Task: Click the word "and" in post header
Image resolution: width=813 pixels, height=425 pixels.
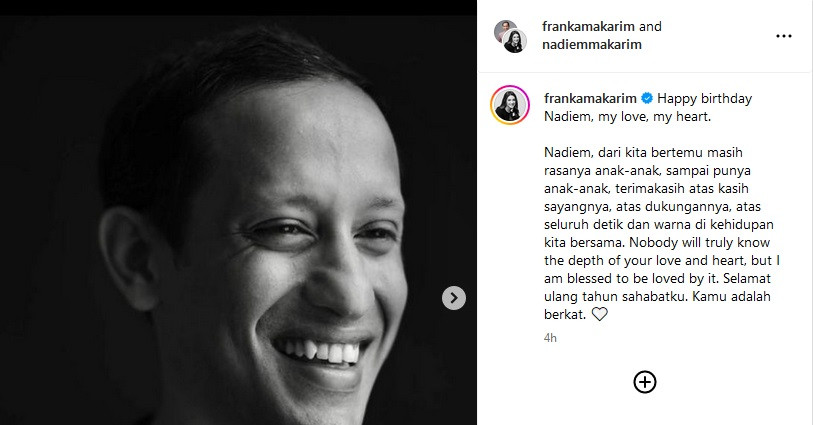Action: coord(650,26)
